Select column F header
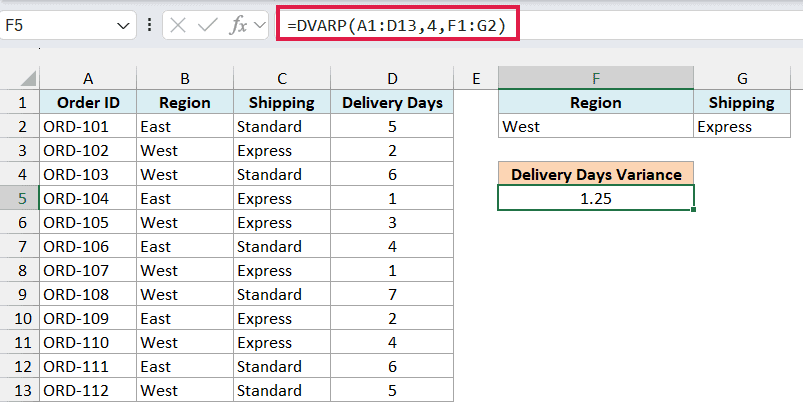803x402 pixels. click(x=596, y=78)
